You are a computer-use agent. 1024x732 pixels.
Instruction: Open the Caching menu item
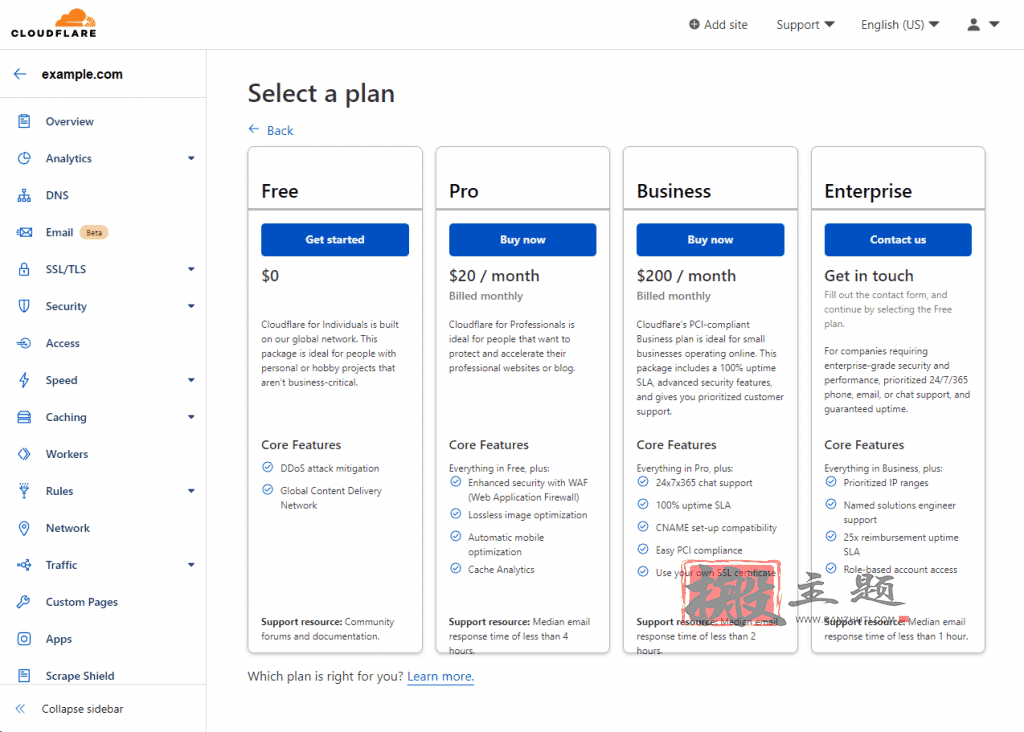66,417
